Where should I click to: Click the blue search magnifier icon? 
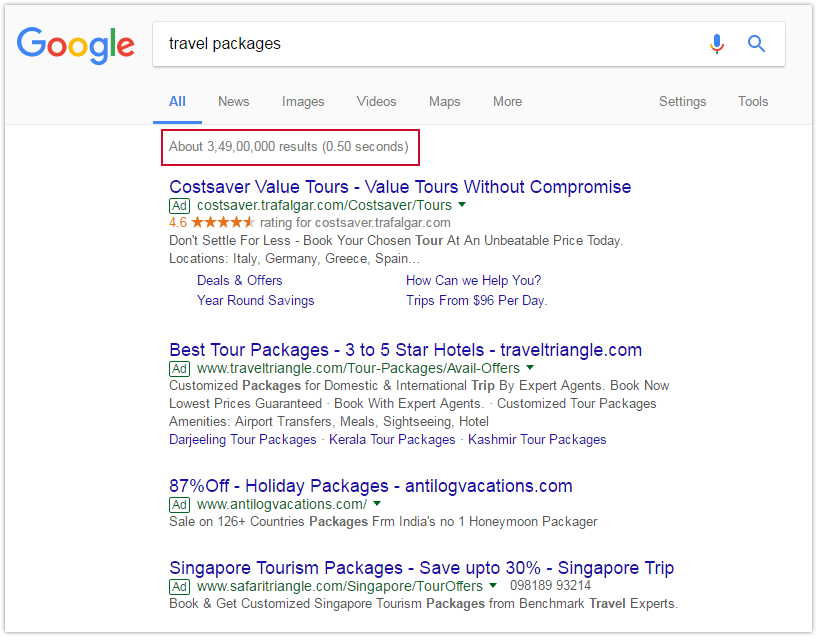(756, 44)
